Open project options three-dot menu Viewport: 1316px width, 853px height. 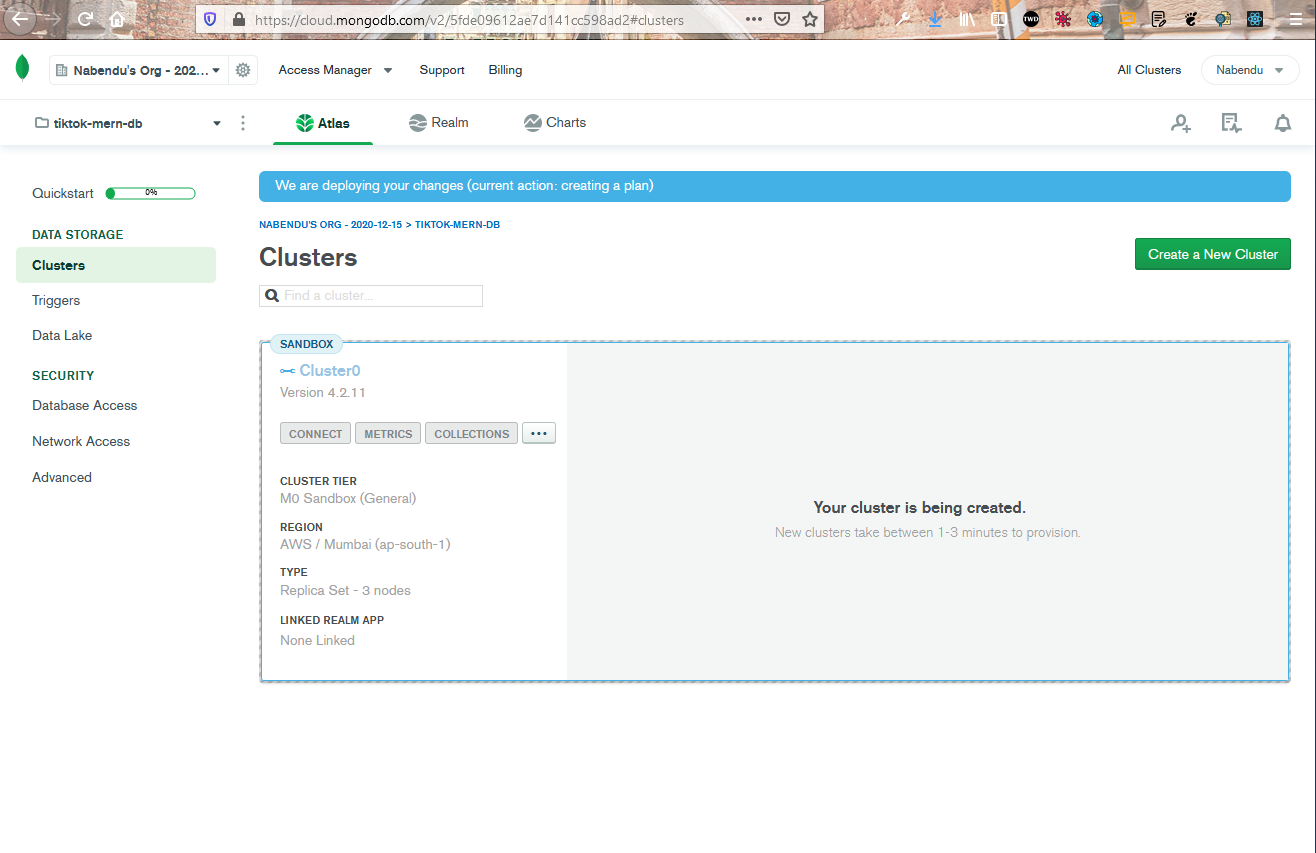tap(243, 123)
